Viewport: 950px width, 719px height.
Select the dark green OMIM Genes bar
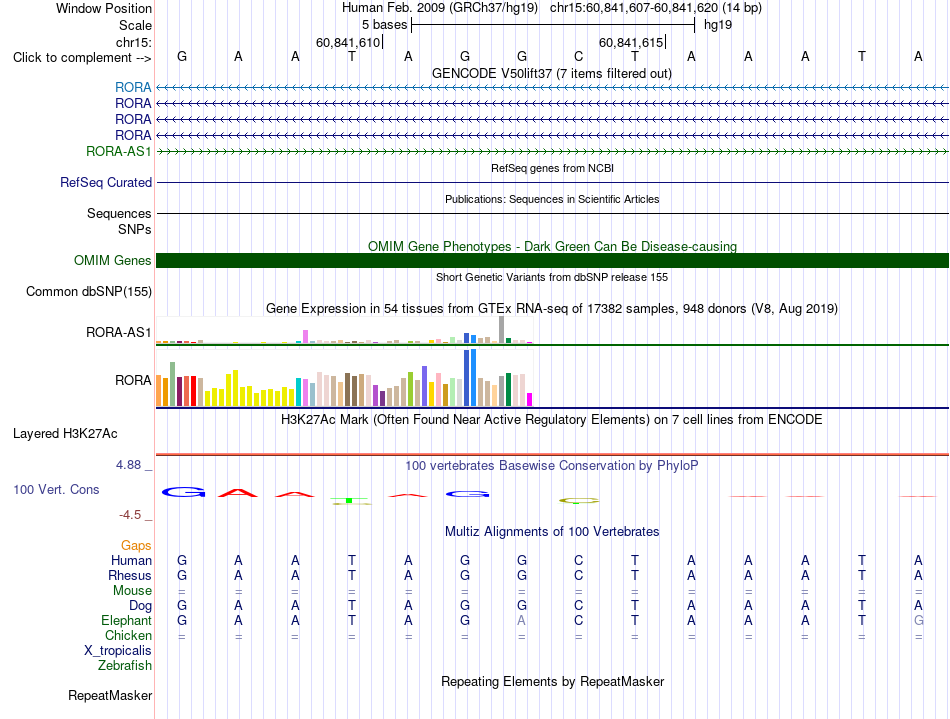(x=552, y=260)
